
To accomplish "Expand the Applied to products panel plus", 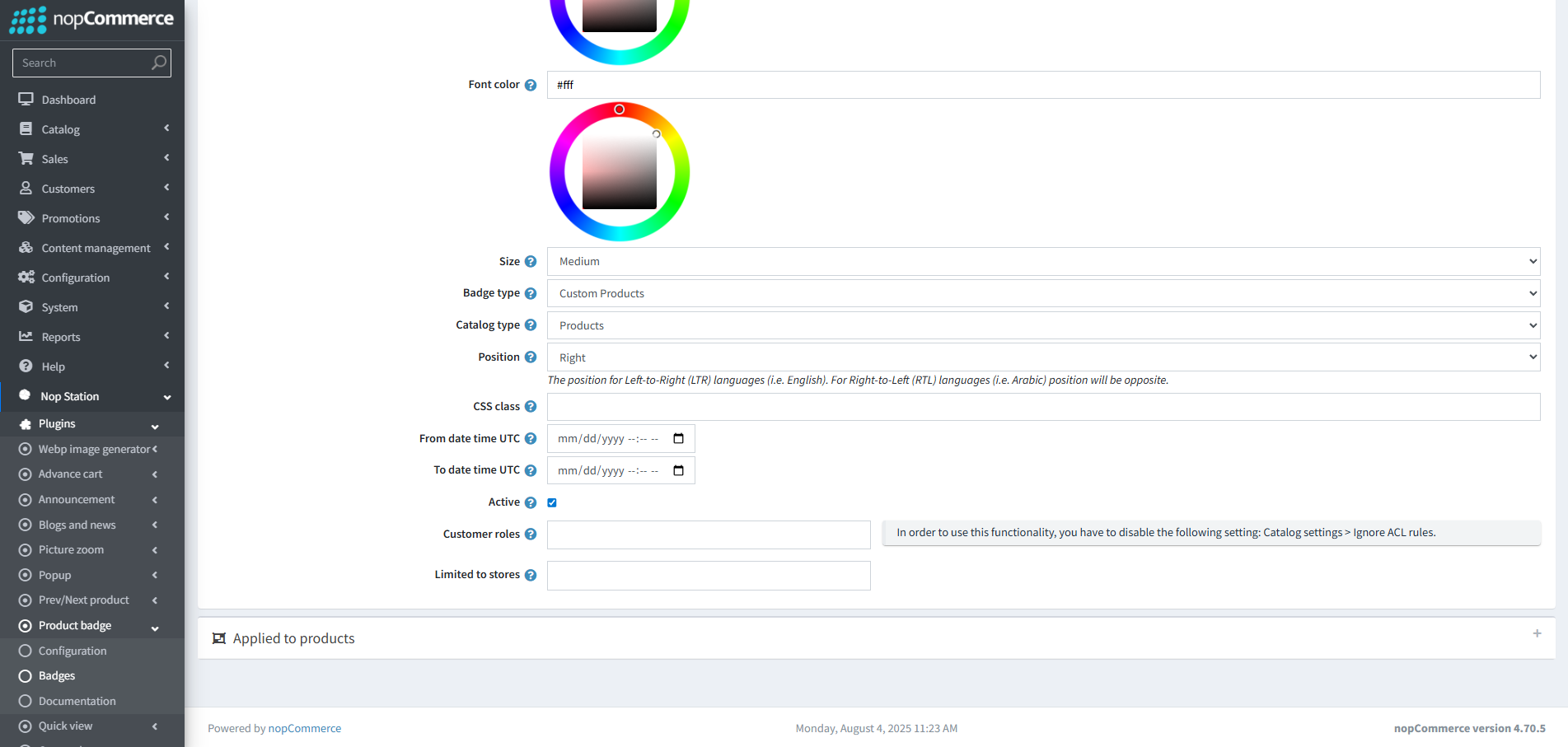I will click(x=1537, y=633).
